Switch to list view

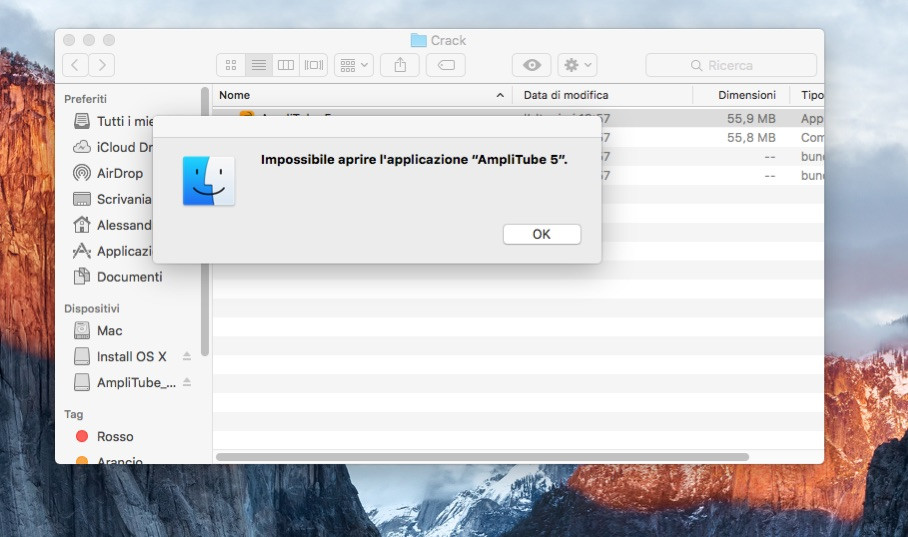coord(258,65)
